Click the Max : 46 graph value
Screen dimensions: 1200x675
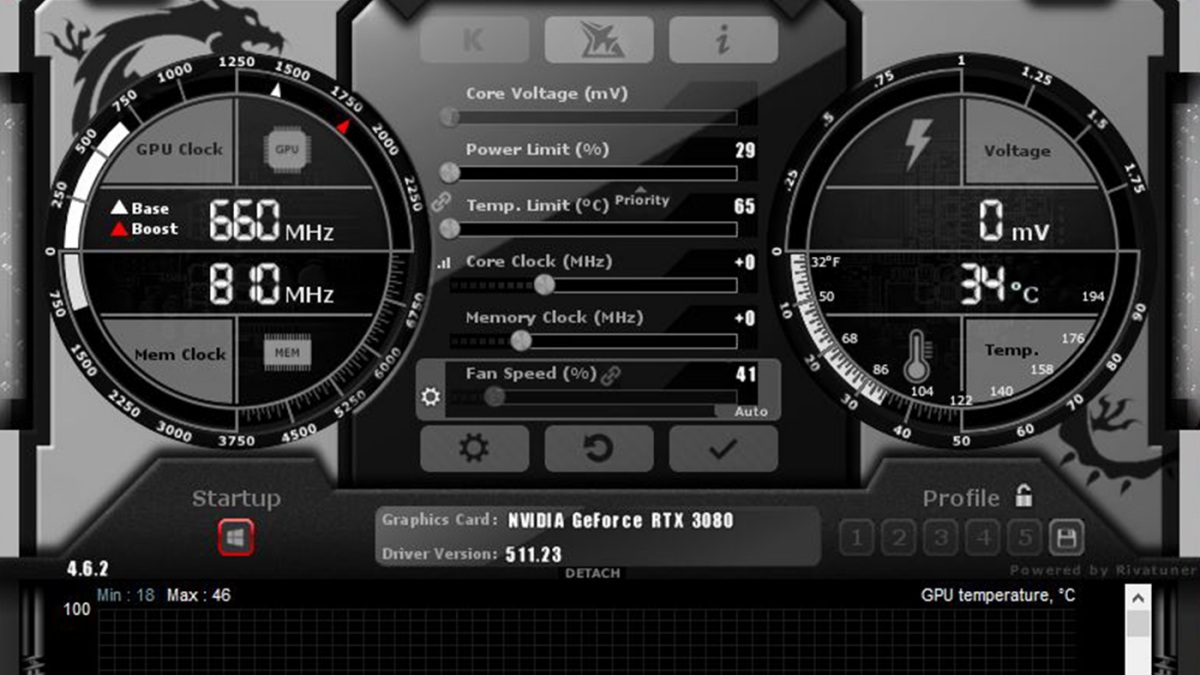pyautogui.click(x=198, y=596)
